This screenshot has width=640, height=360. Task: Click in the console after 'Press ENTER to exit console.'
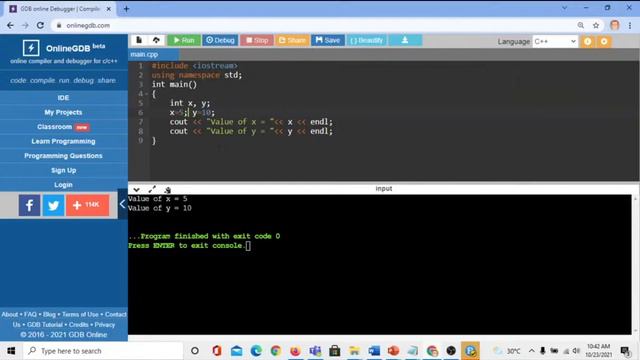[248, 245]
